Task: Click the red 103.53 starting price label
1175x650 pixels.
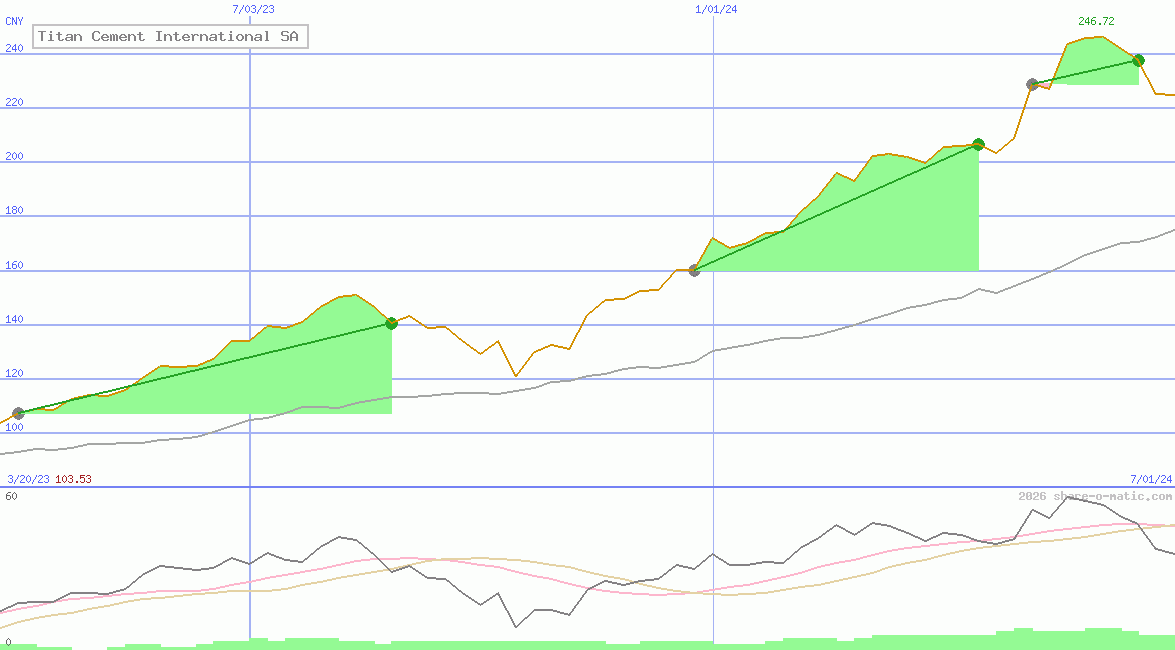Action: (x=73, y=479)
